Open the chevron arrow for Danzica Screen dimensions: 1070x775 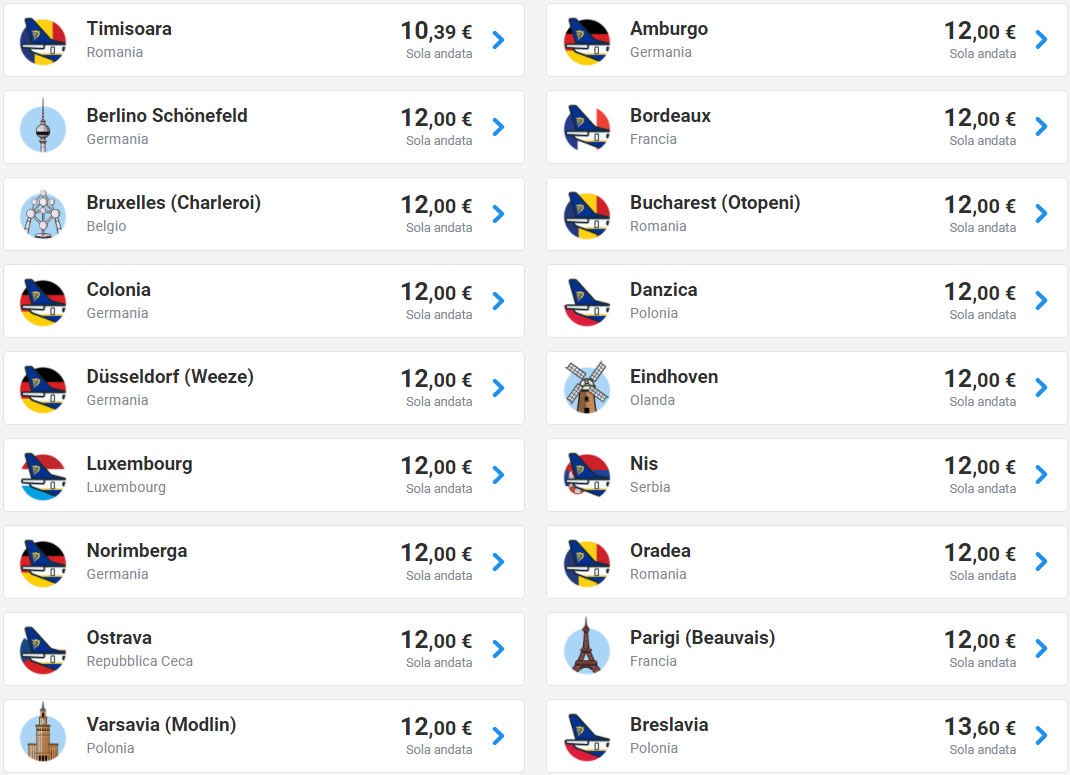coord(1041,301)
